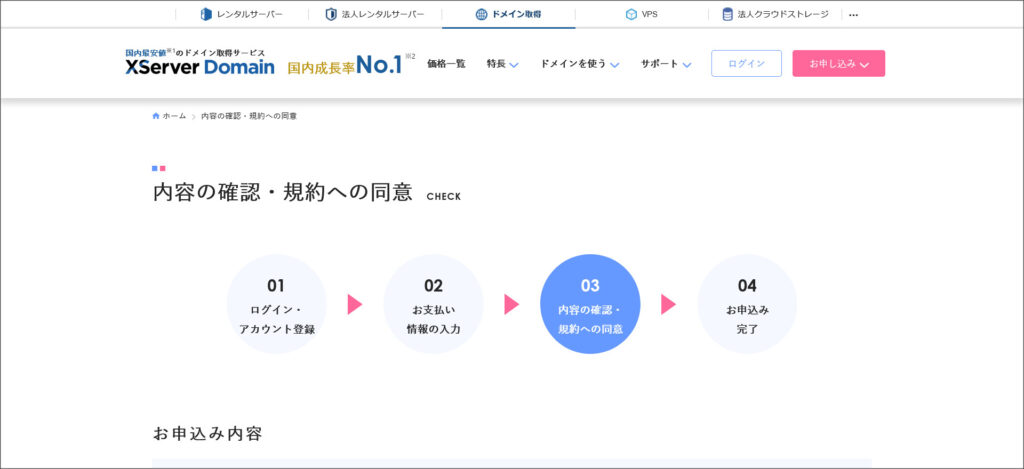Click step 04 お申込み完了 circle
Viewport: 1024px width, 469px height.
(x=747, y=304)
